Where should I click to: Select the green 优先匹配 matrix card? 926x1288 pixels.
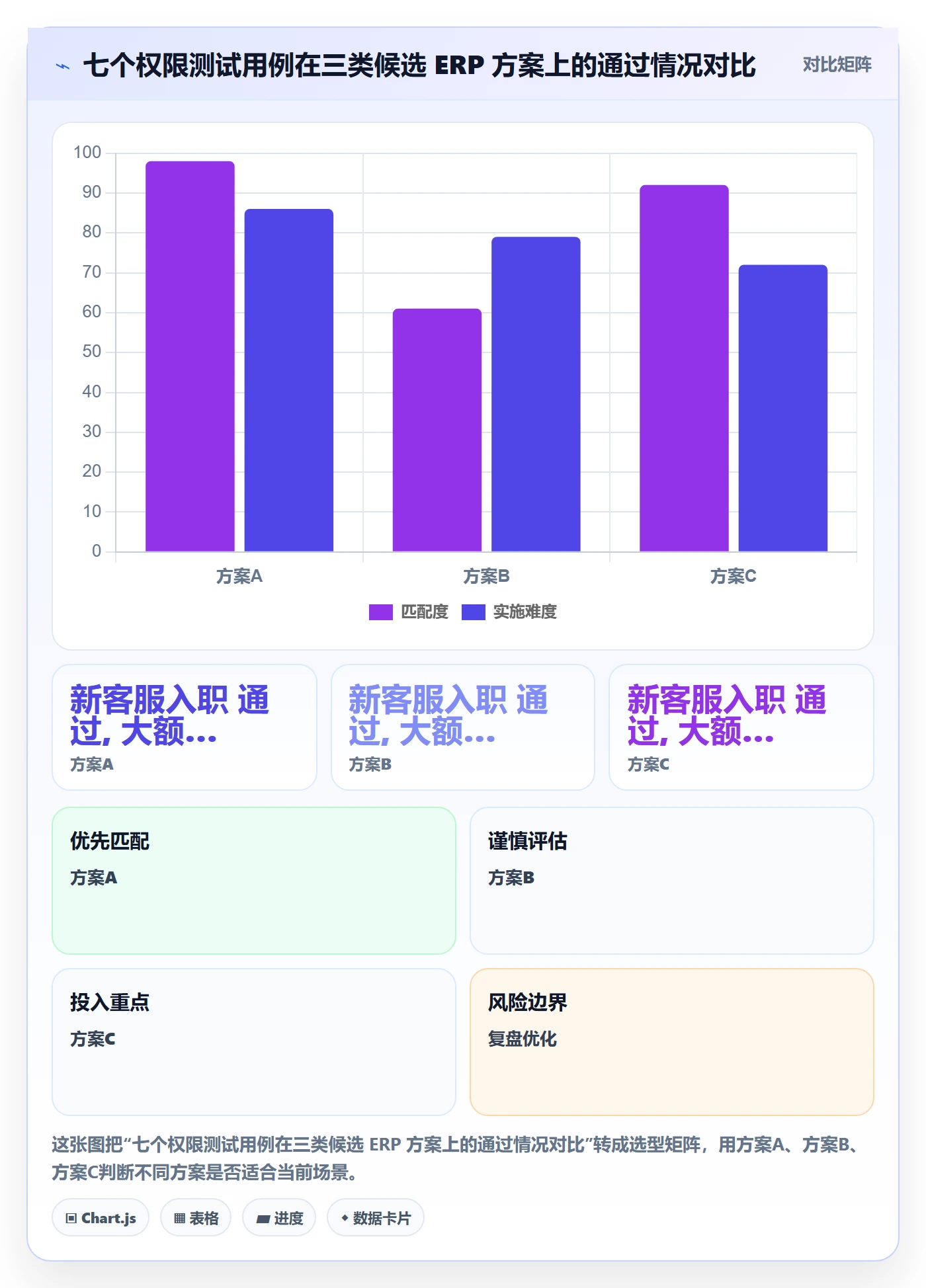coord(254,881)
